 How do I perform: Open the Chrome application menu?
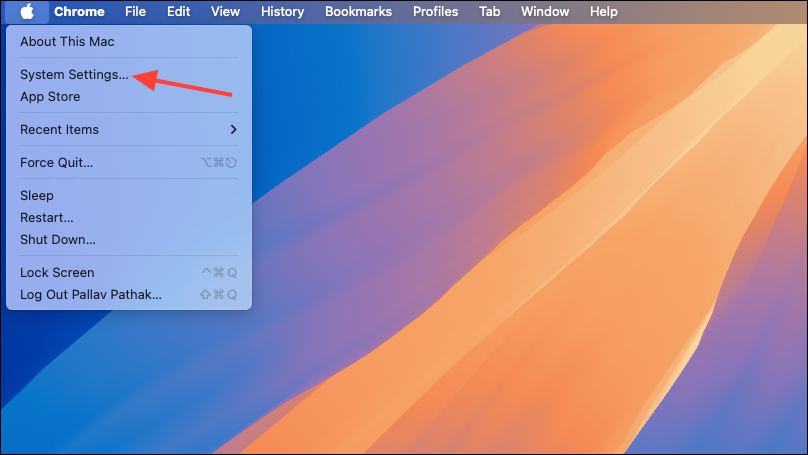point(79,11)
